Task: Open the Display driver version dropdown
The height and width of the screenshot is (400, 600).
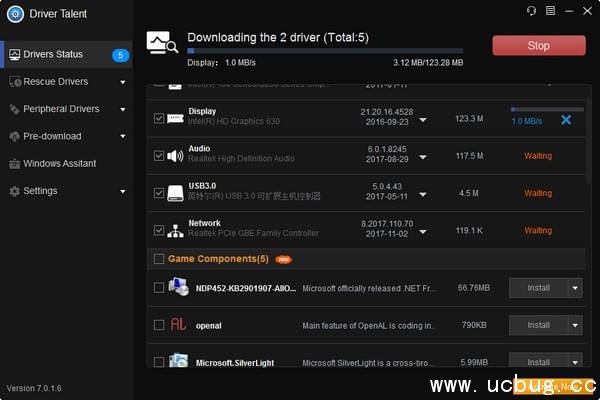Action: [423, 120]
